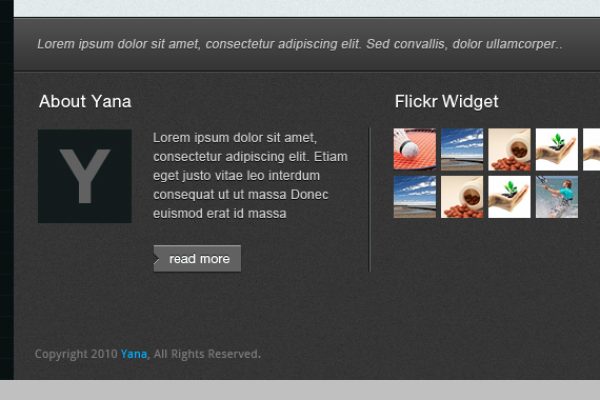Screen dimensions: 600x400
Task: Click the light gray bar below footer
Action: click(300, 390)
